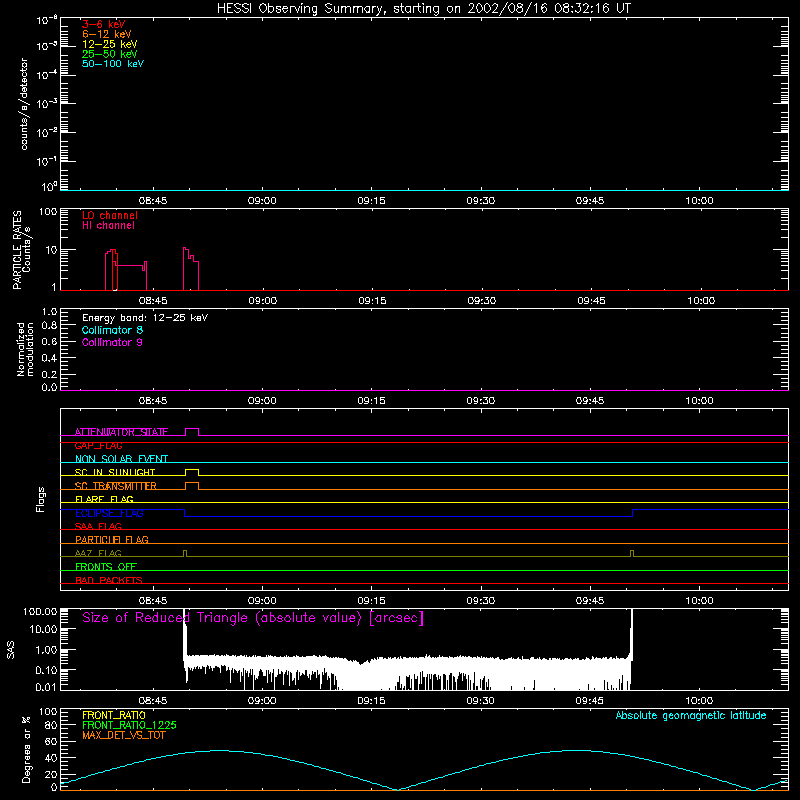
Task: Click the Degrees or % axis label
Action: tap(26, 749)
